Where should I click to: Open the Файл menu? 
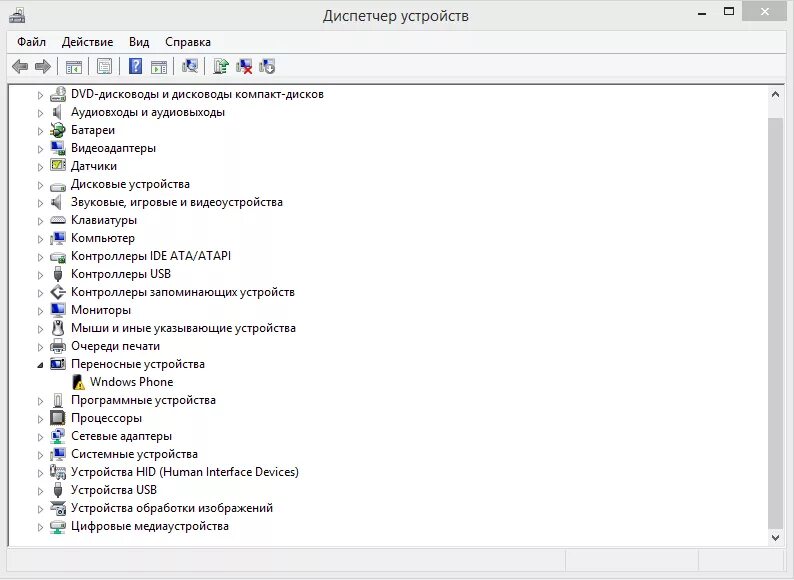tap(31, 42)
